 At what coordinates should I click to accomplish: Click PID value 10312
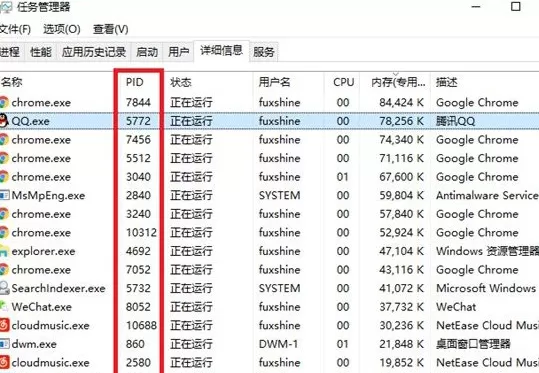[141, 232]
